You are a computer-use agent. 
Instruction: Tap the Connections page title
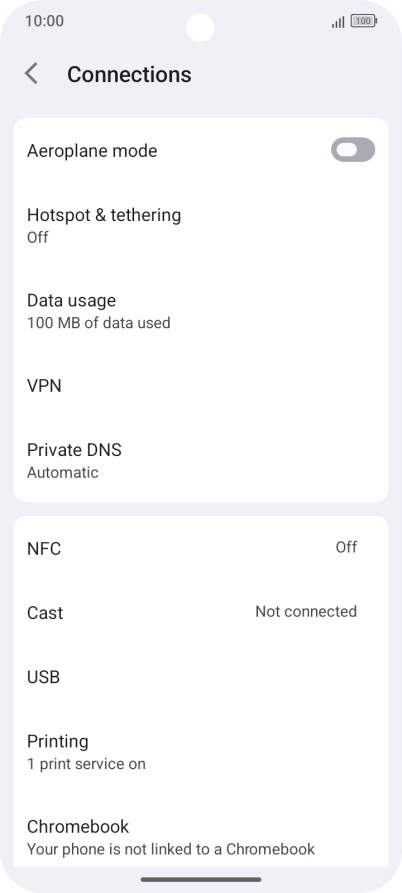[129, 75]
